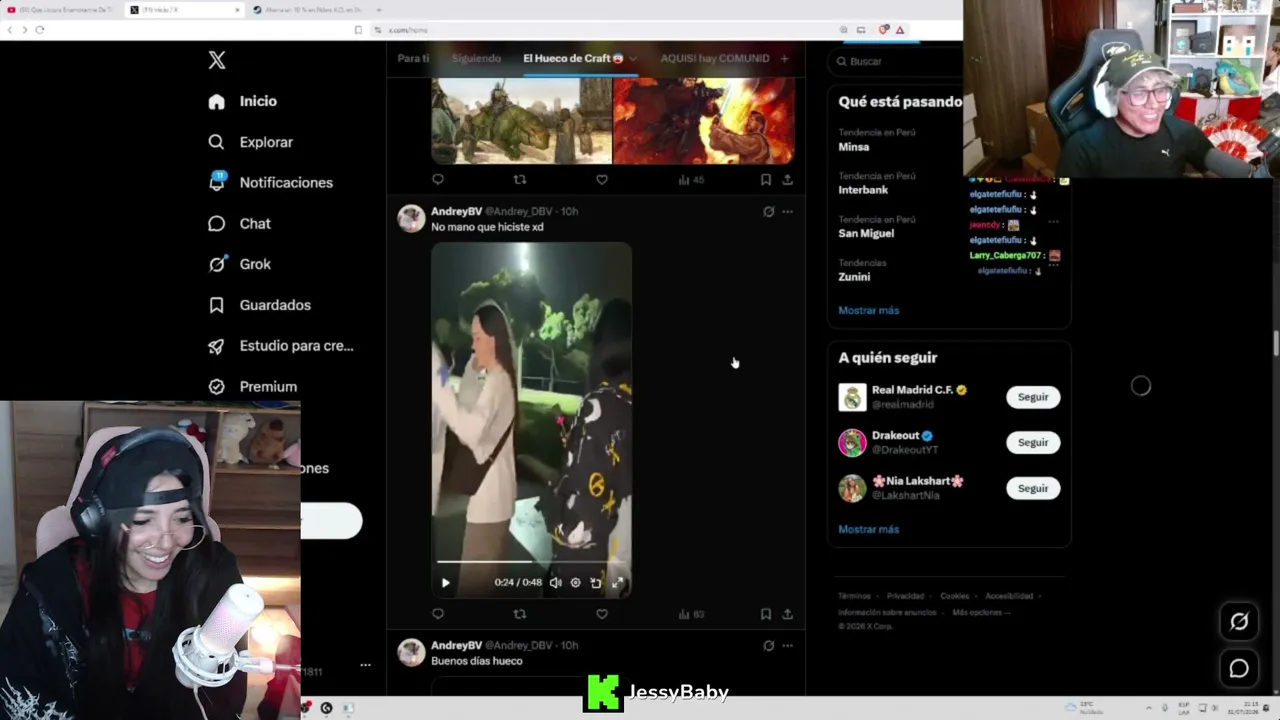The height and width of the screenshot is (720, 1280).
Task: Follow Nia Lakshart
Action: (1033, 488)
